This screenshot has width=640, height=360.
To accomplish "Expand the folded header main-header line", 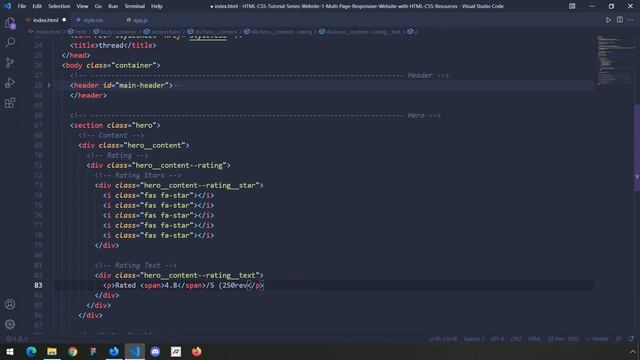I will [49, 85].
